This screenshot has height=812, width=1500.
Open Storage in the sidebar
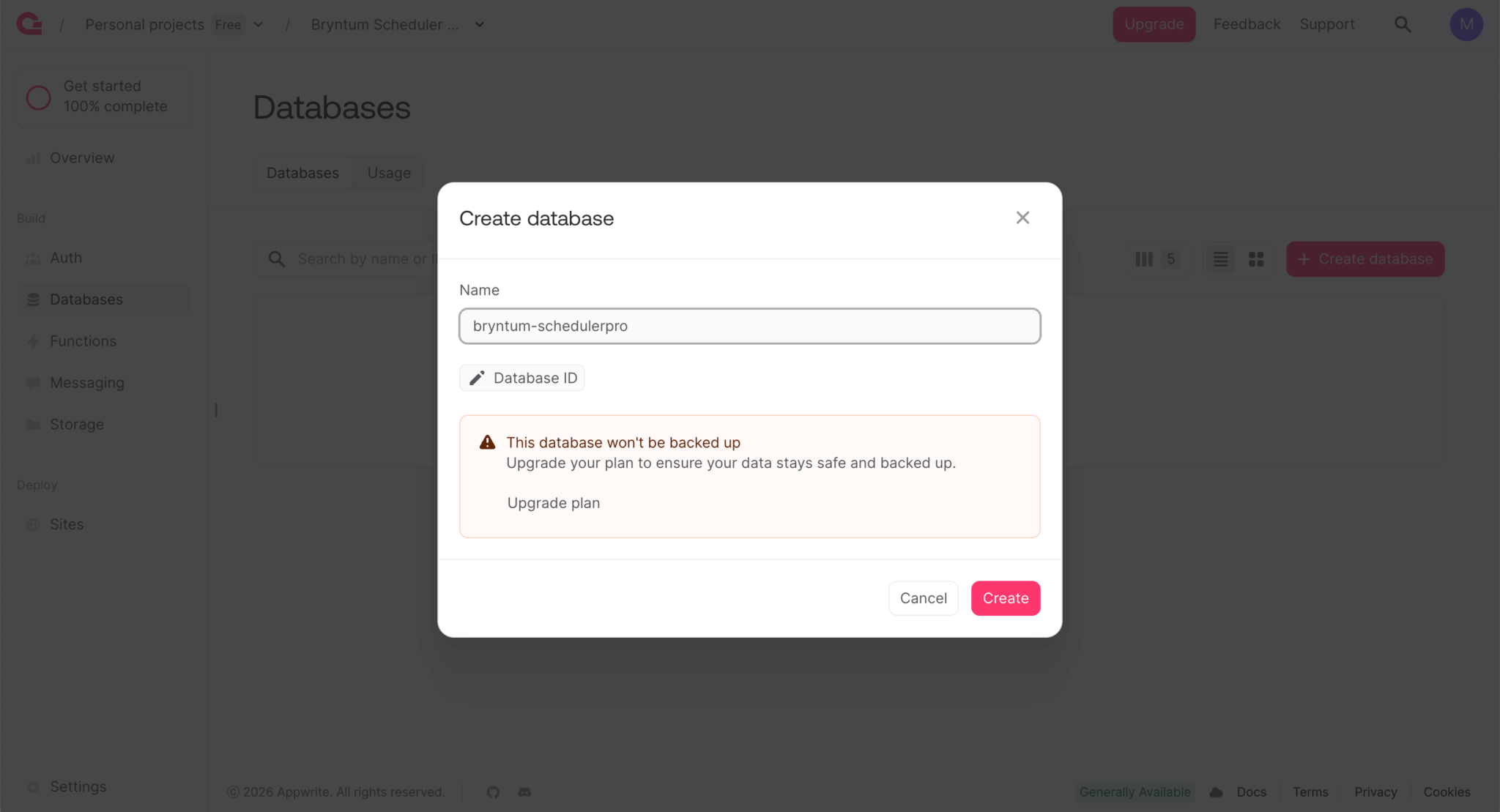click(x=76, y=425)
